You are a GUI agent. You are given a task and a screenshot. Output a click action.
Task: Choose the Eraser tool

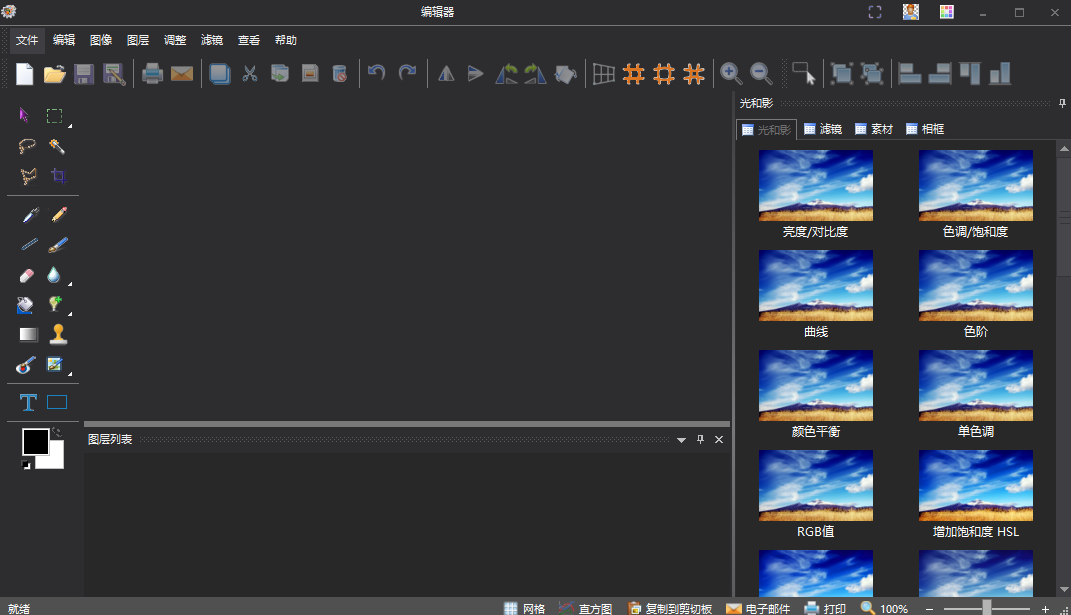click(x=27, y=275)
